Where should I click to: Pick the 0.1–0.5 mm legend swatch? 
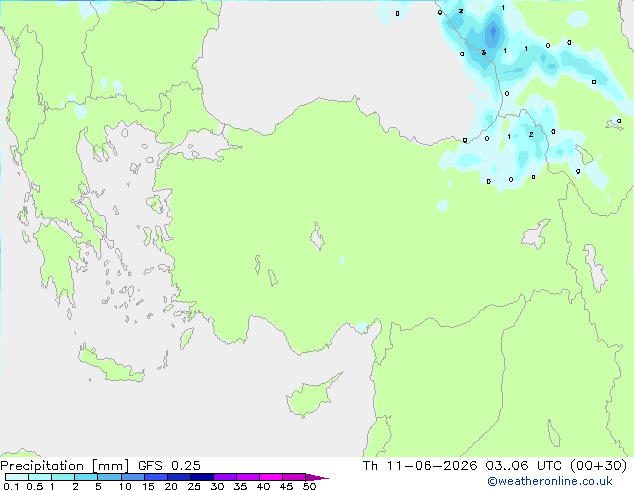pos(17,477)
